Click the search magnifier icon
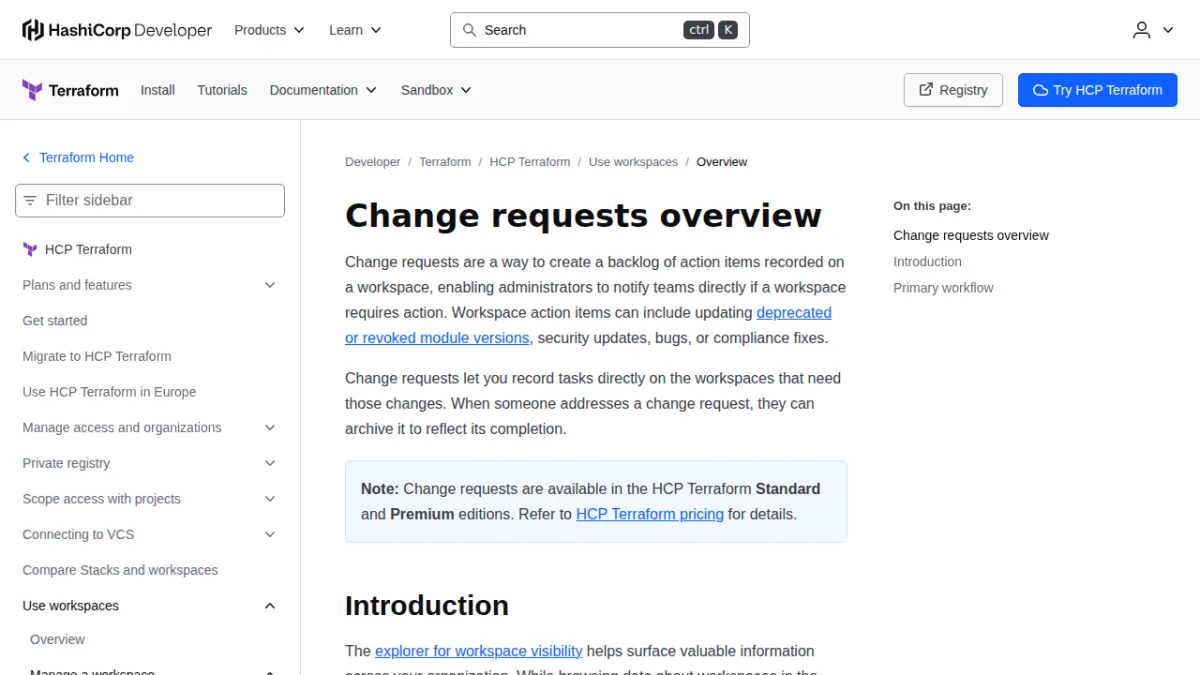The width and height of the screenshot is (1200, 675). coord(469,30)
